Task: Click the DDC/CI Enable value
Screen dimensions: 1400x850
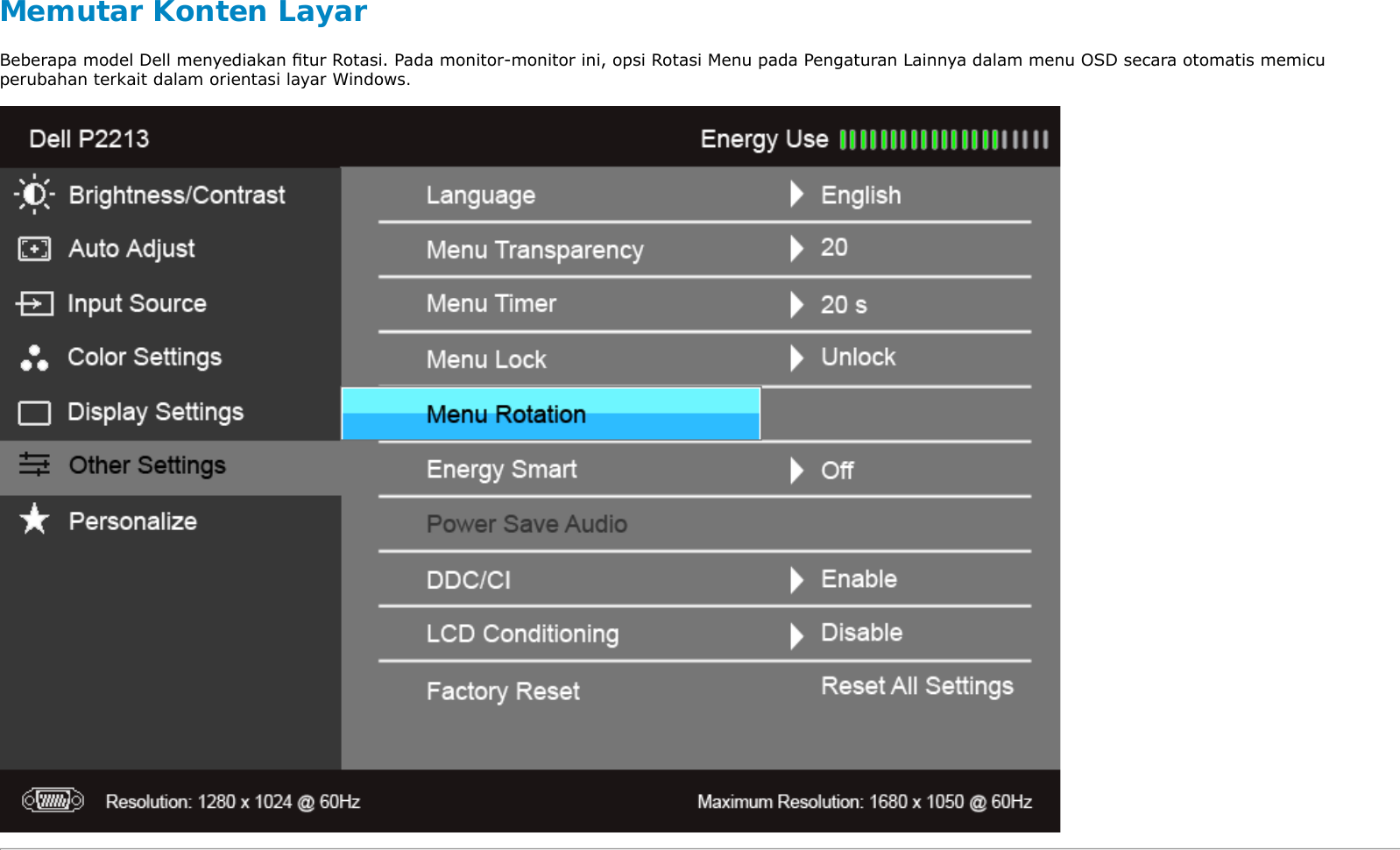Action: pyautogui.click(x=859, y=579)
